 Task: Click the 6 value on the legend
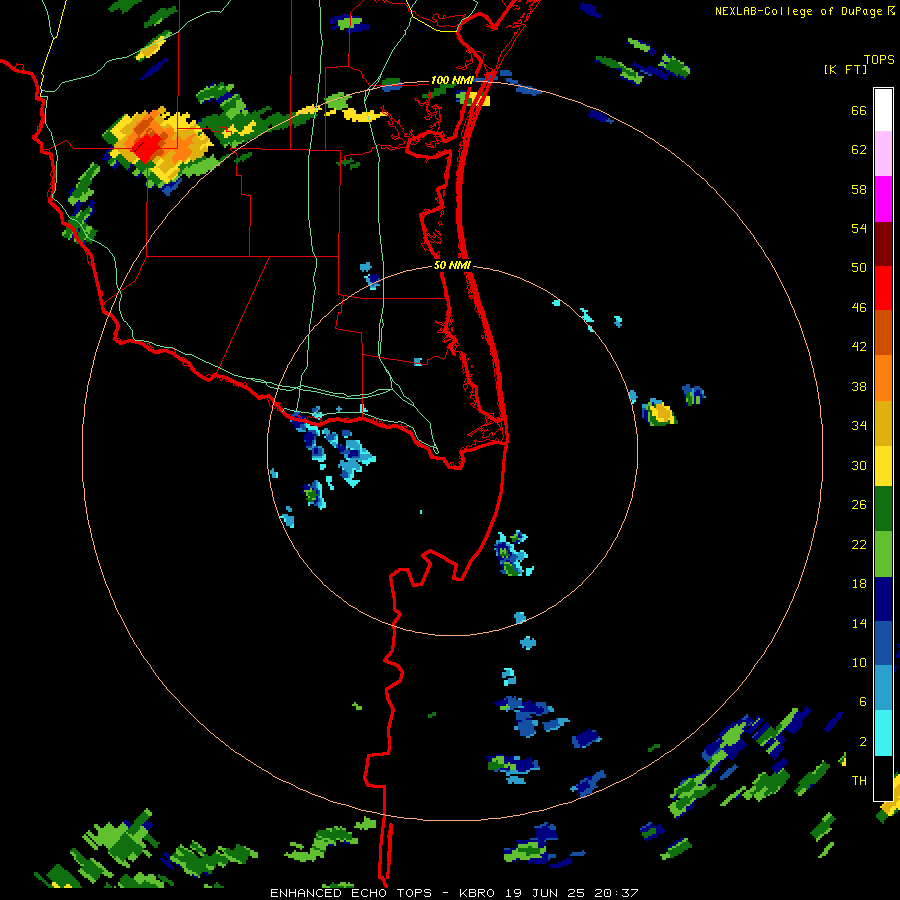(862, 702)
